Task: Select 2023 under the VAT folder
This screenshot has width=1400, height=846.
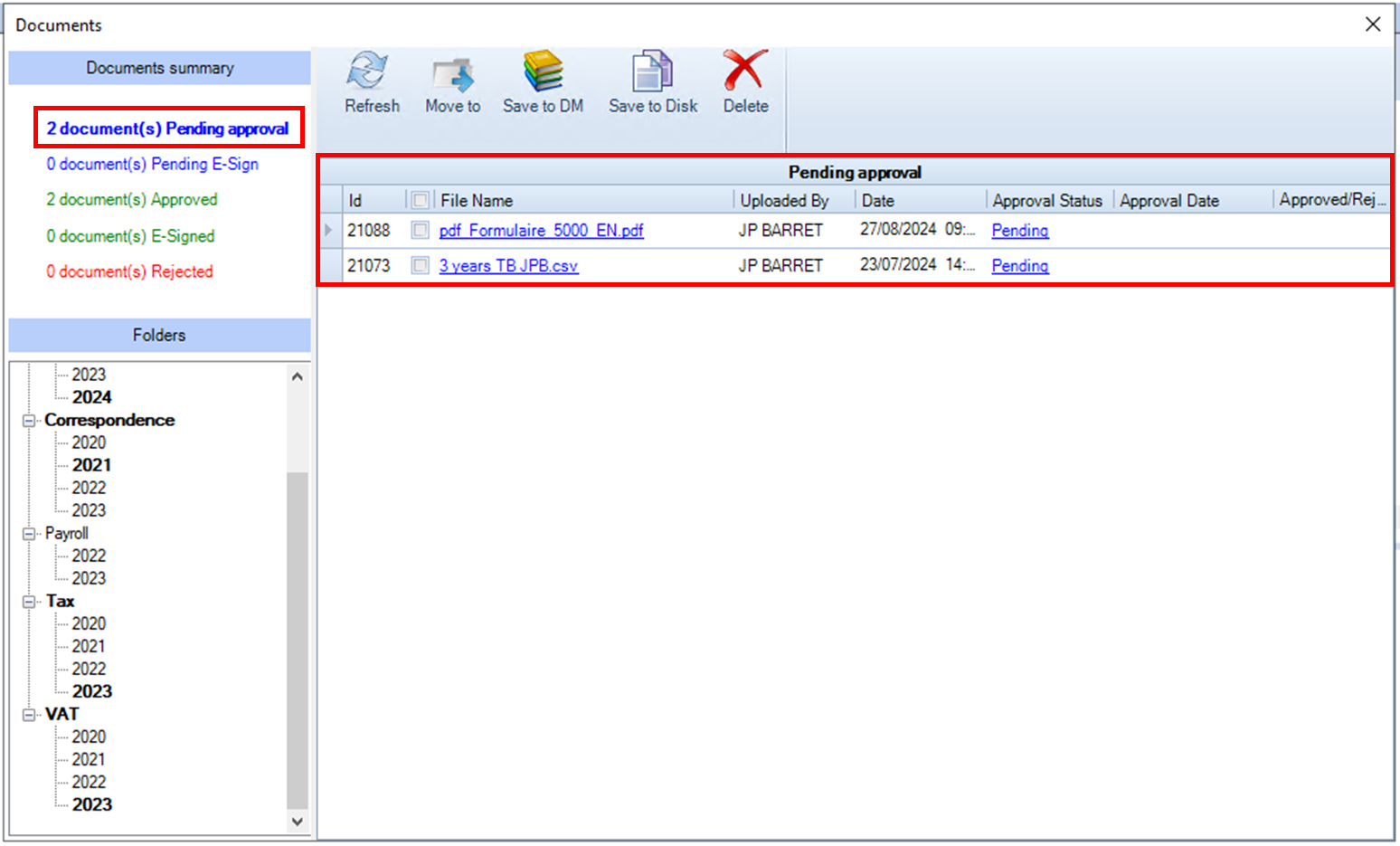Action: tap(92, 804)
